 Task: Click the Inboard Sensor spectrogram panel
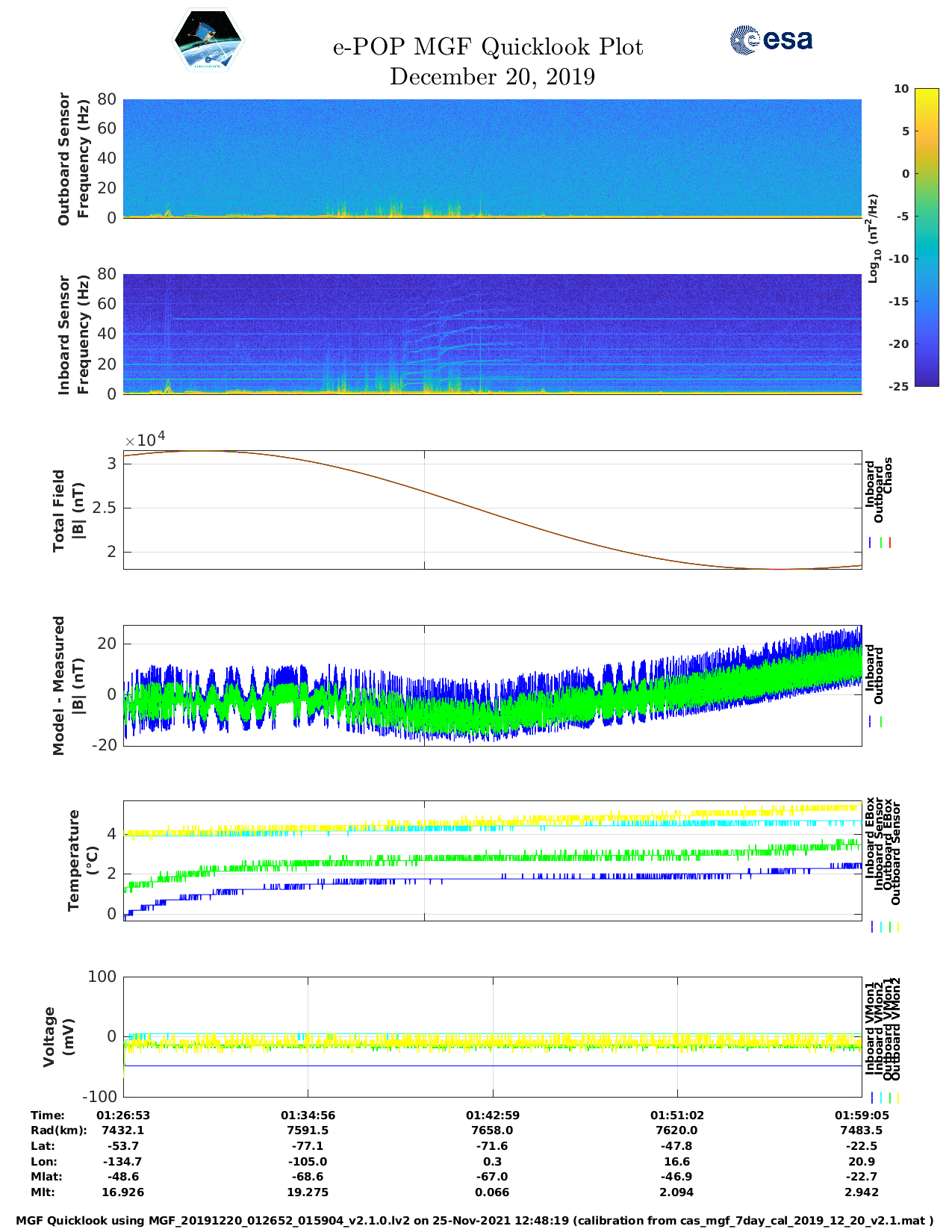pyautogui.click(x=492, y=334)
